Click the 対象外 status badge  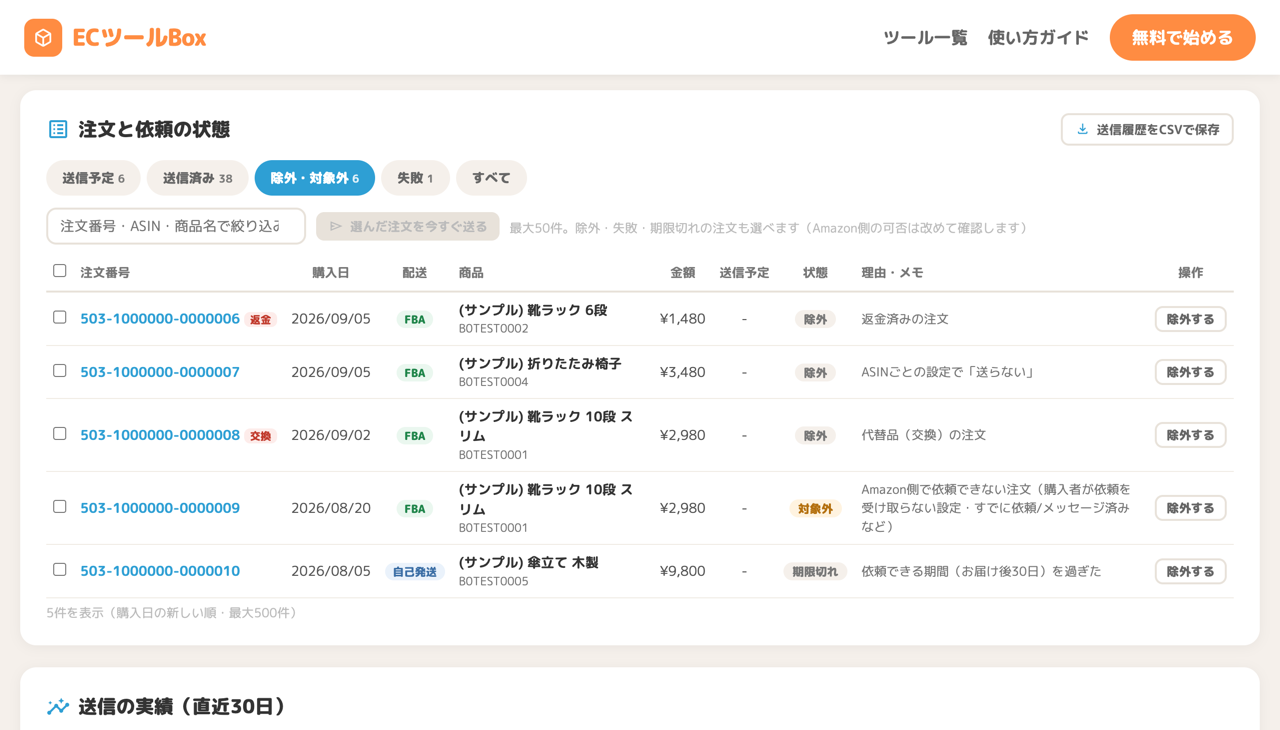815,509
